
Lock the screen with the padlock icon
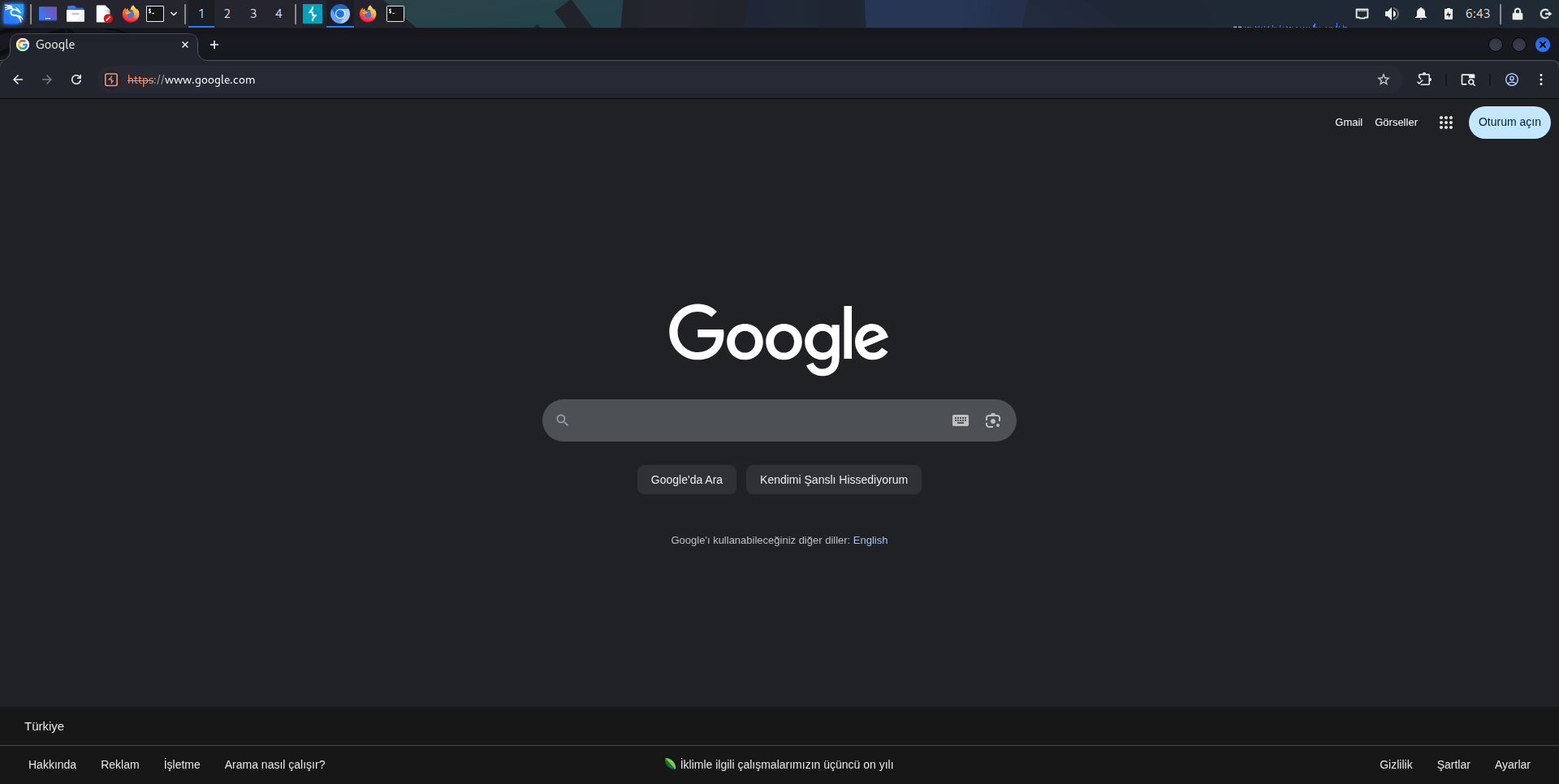[1518, 14]
